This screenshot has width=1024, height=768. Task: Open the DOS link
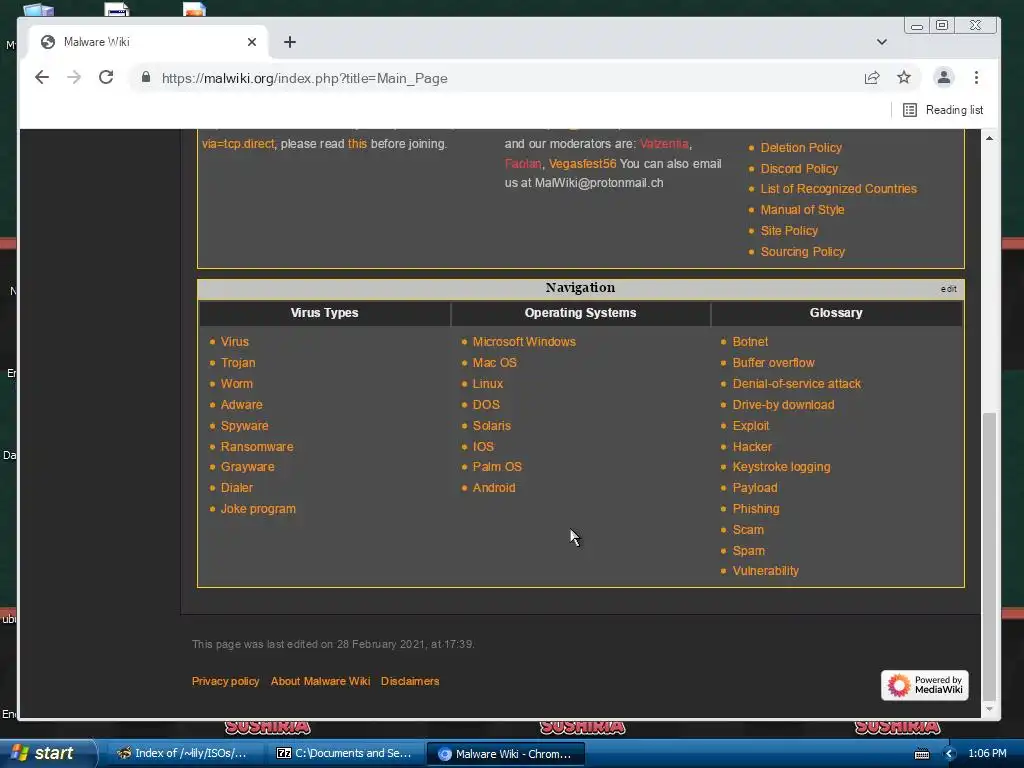486,404
